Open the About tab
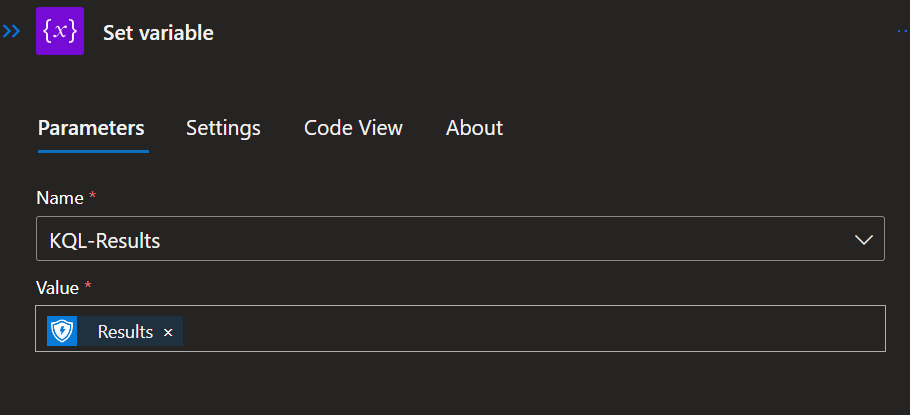This screenshot has height=415, width=910. pyautogui.click(x=474, y=128)
